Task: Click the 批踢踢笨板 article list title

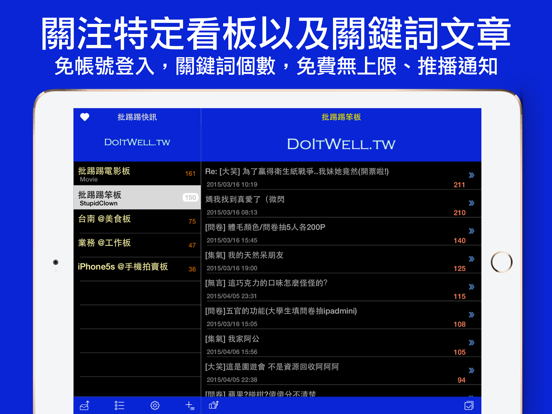Action: (341, 117)
